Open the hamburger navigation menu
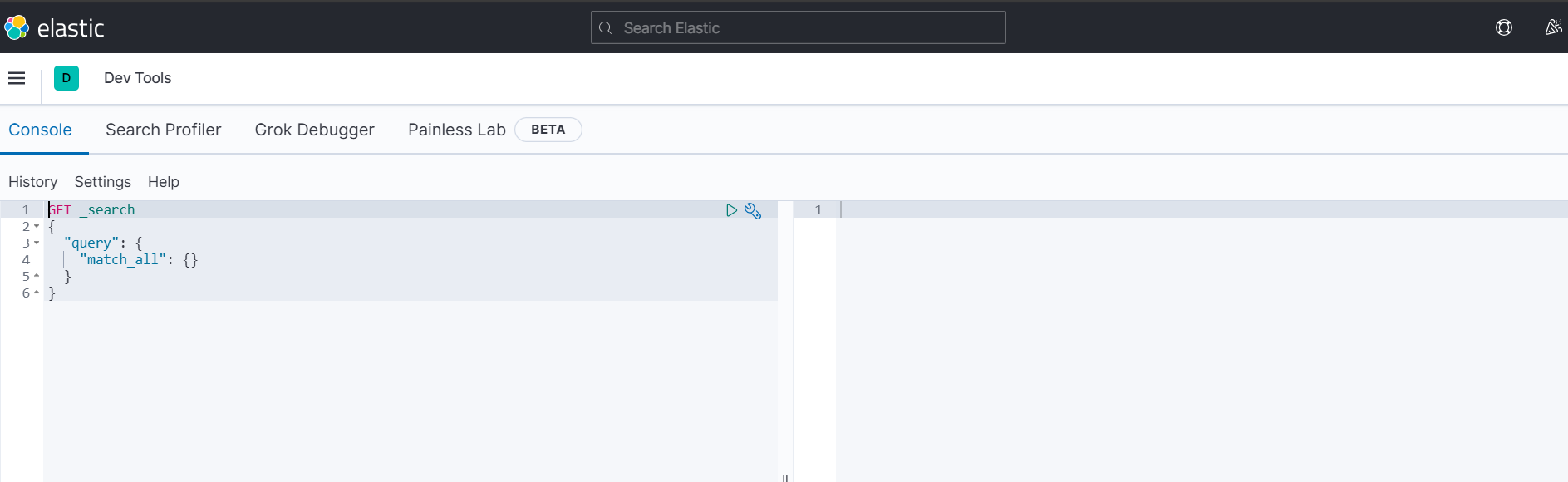Viewport: 1568px width, 482px height. click(17, 78)
